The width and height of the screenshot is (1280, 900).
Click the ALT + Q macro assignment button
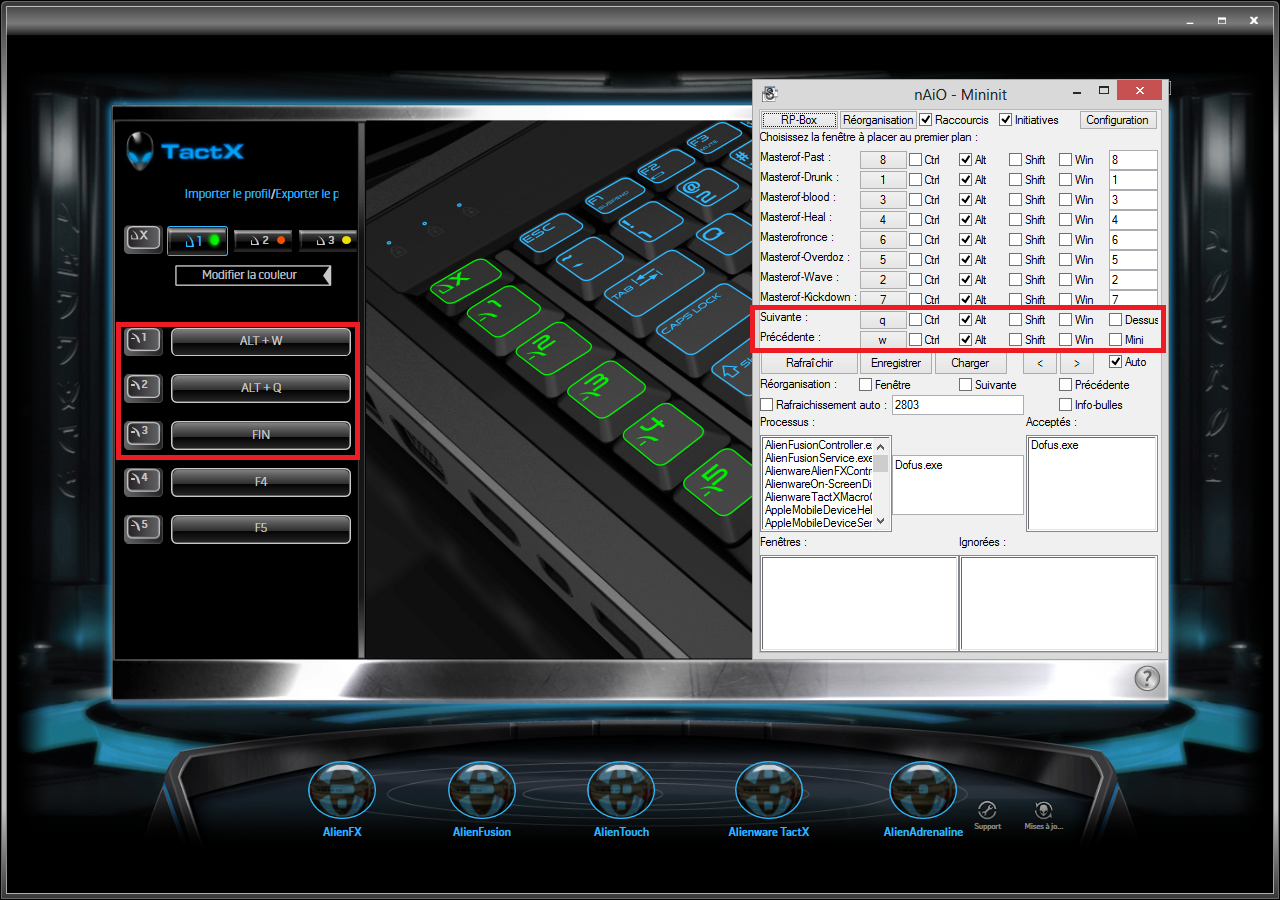pyautogui.click(x=261, y=388)
